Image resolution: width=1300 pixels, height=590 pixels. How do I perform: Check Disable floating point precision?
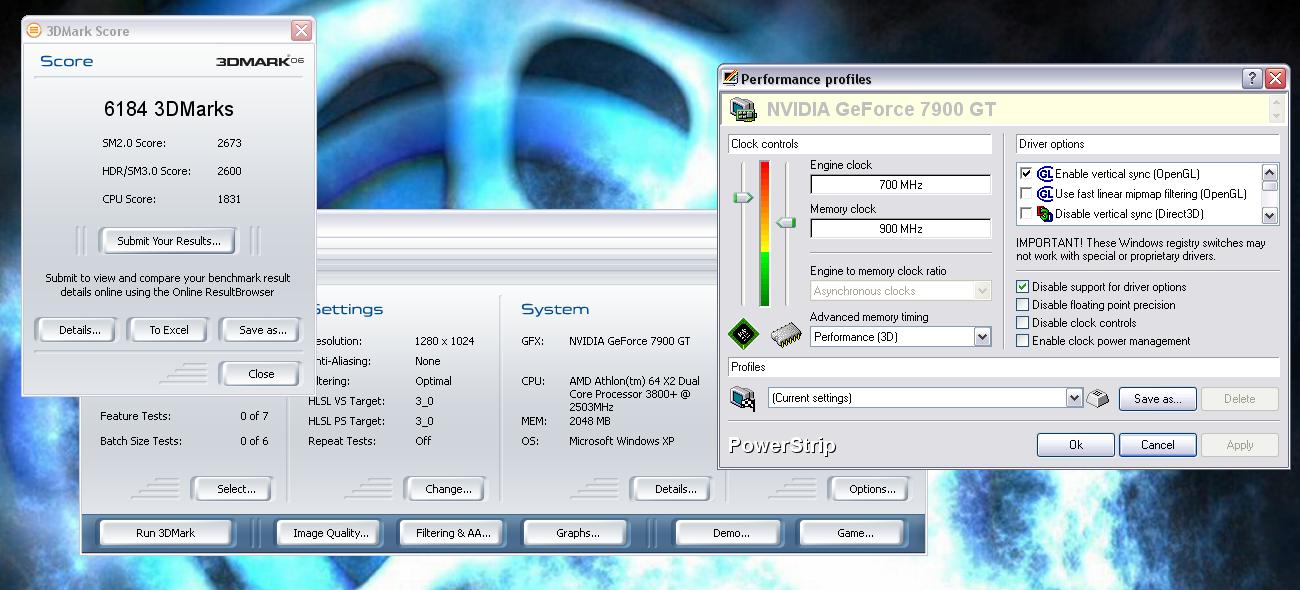(x=1022, y=305)
